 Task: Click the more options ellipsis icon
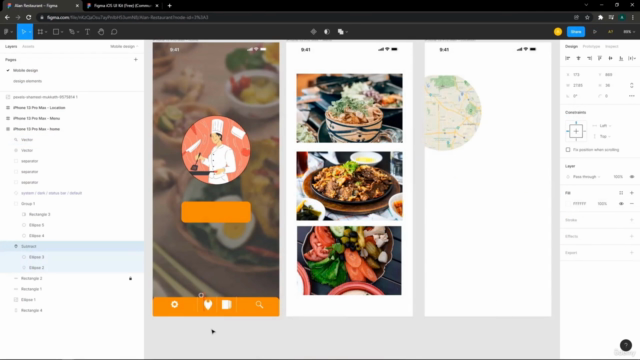[x=632, y=96]
